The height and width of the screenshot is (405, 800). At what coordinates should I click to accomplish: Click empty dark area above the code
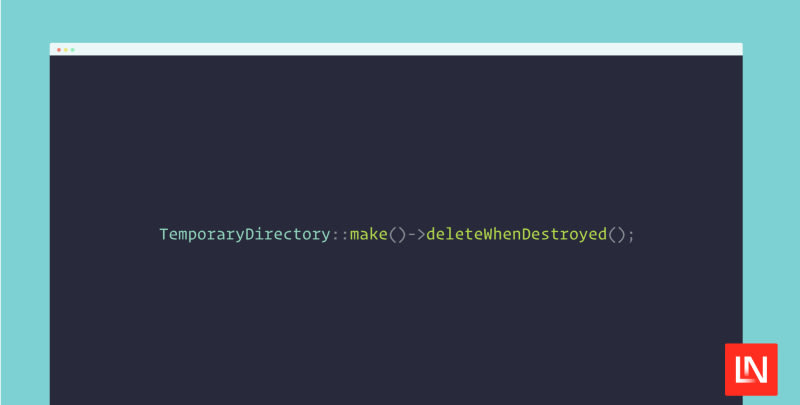396,138
